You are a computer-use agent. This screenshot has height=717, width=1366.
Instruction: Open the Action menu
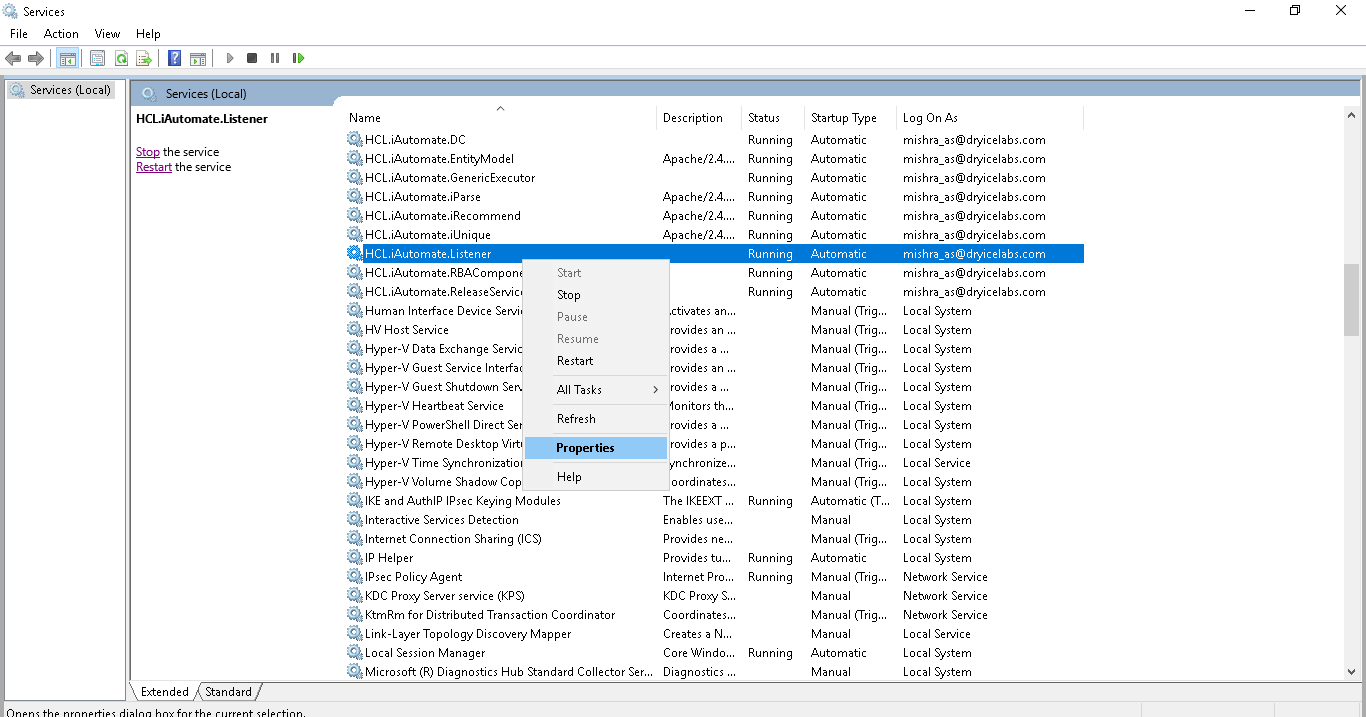click(x=61, y=34)
